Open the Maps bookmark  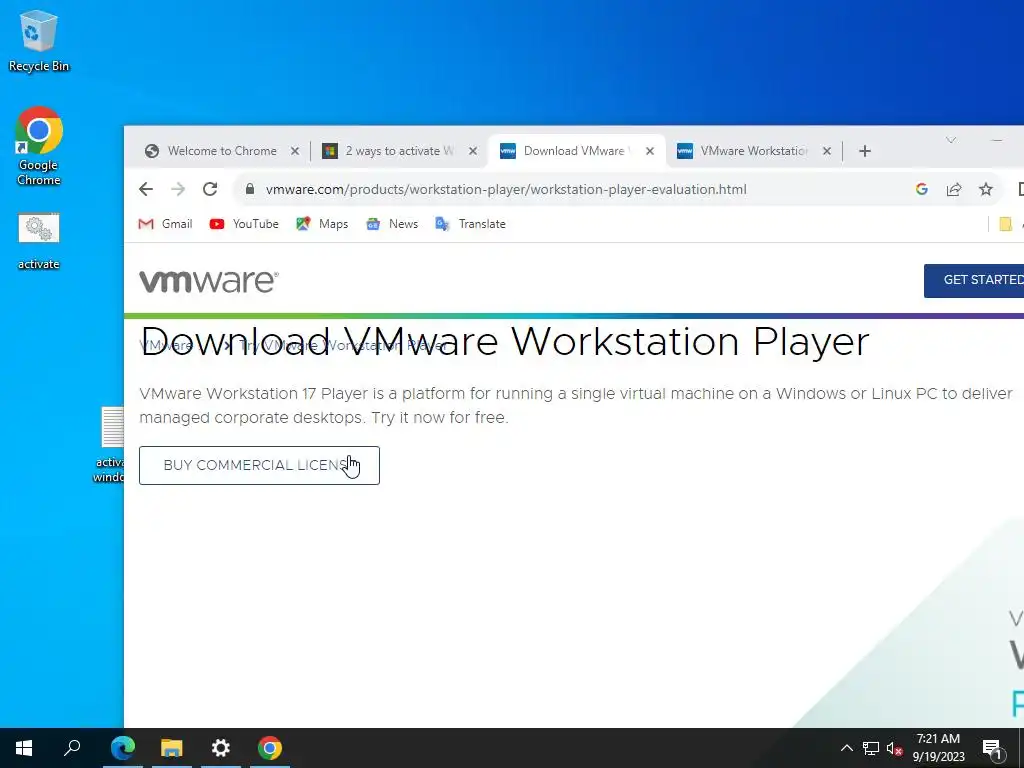pos(322,224)
